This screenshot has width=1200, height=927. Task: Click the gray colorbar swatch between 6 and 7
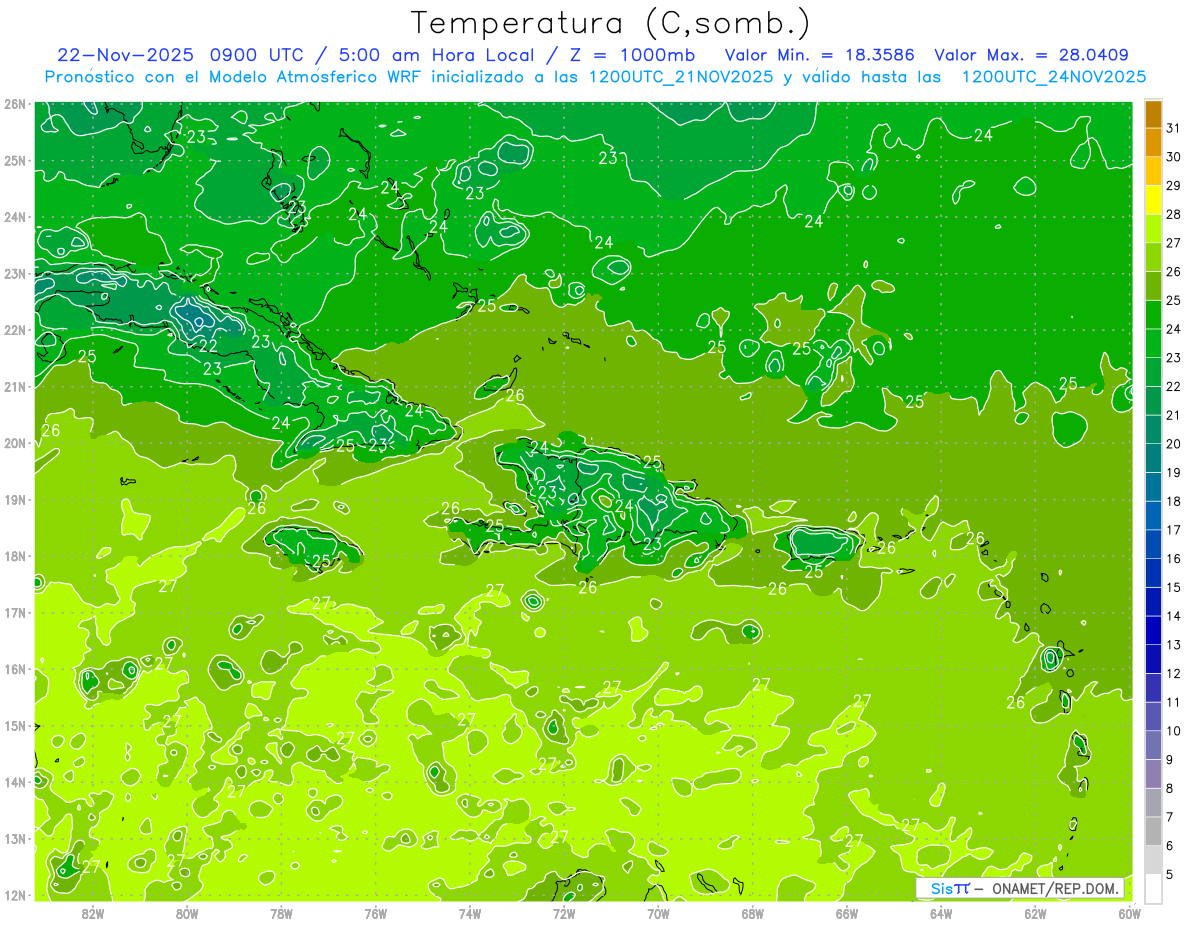(x=1153, y=832)
